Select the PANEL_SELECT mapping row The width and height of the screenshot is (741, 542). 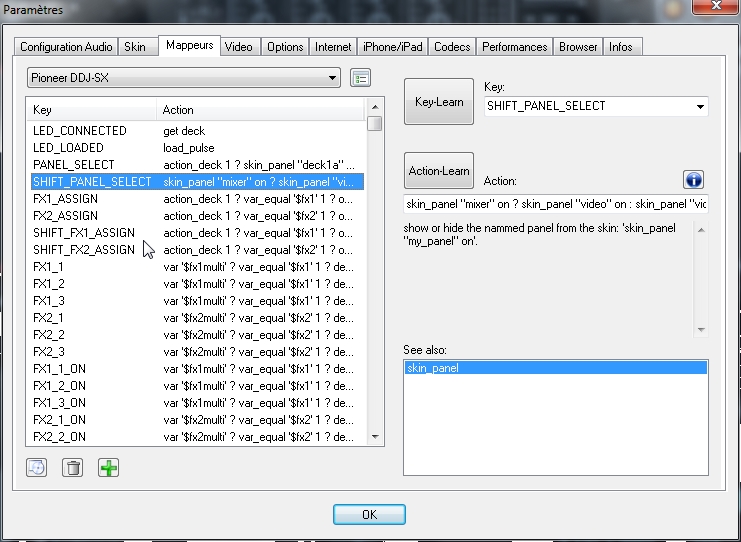(197, 165)
